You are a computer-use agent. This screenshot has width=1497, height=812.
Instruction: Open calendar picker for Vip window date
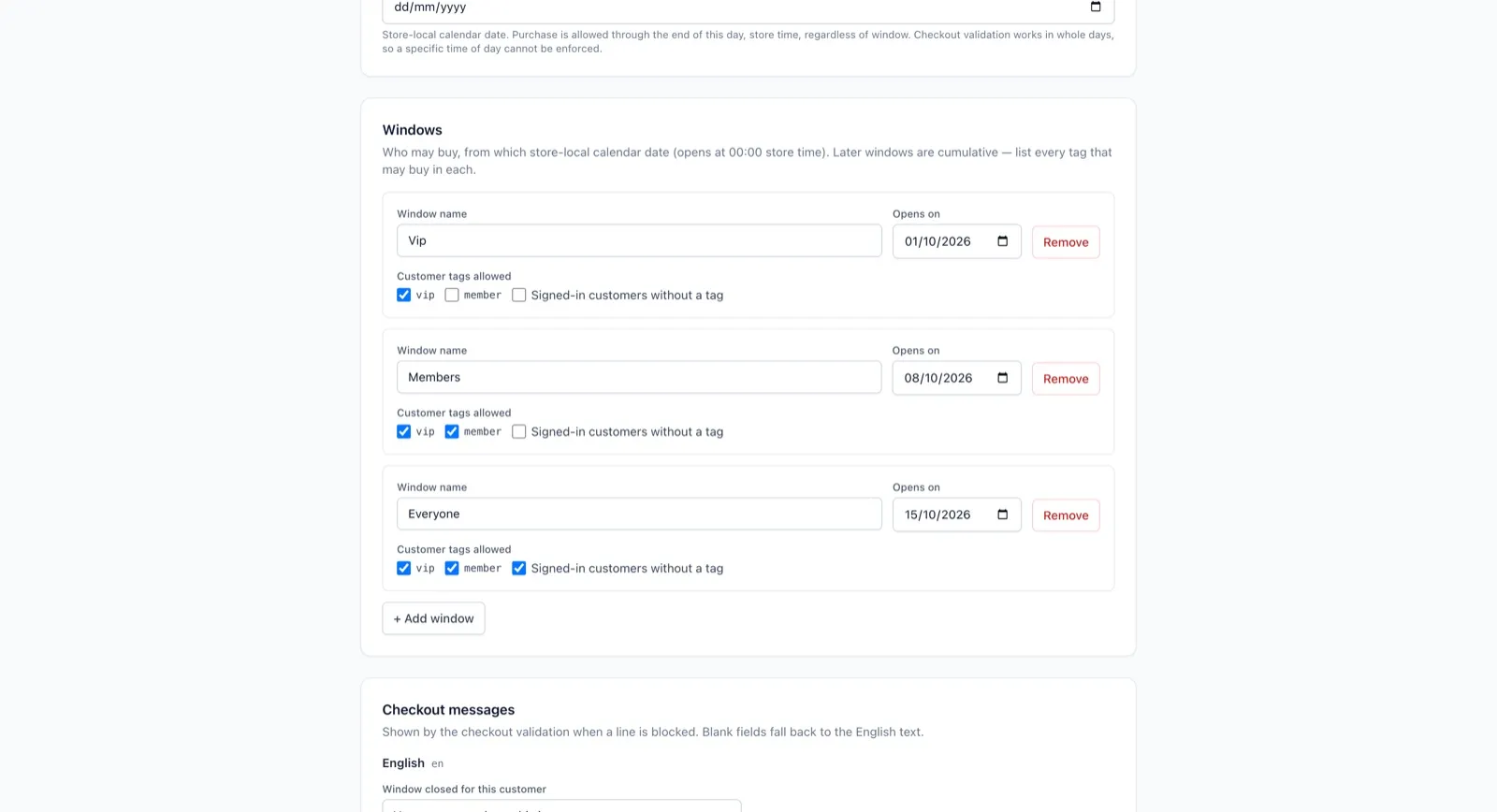(x=1002, y=241)
